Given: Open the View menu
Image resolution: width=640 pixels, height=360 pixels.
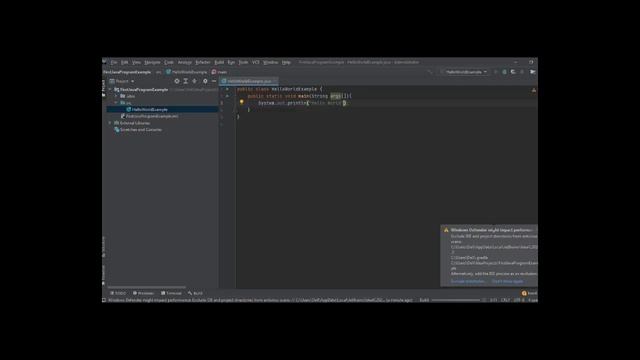Looking at the screenshot, I should pyautogui.click(x=136, y=62).
